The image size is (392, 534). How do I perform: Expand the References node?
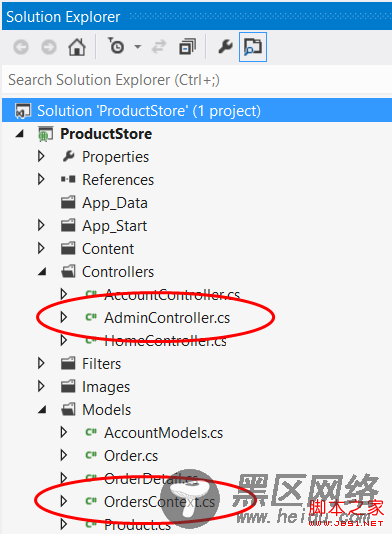tap(41, 179)
